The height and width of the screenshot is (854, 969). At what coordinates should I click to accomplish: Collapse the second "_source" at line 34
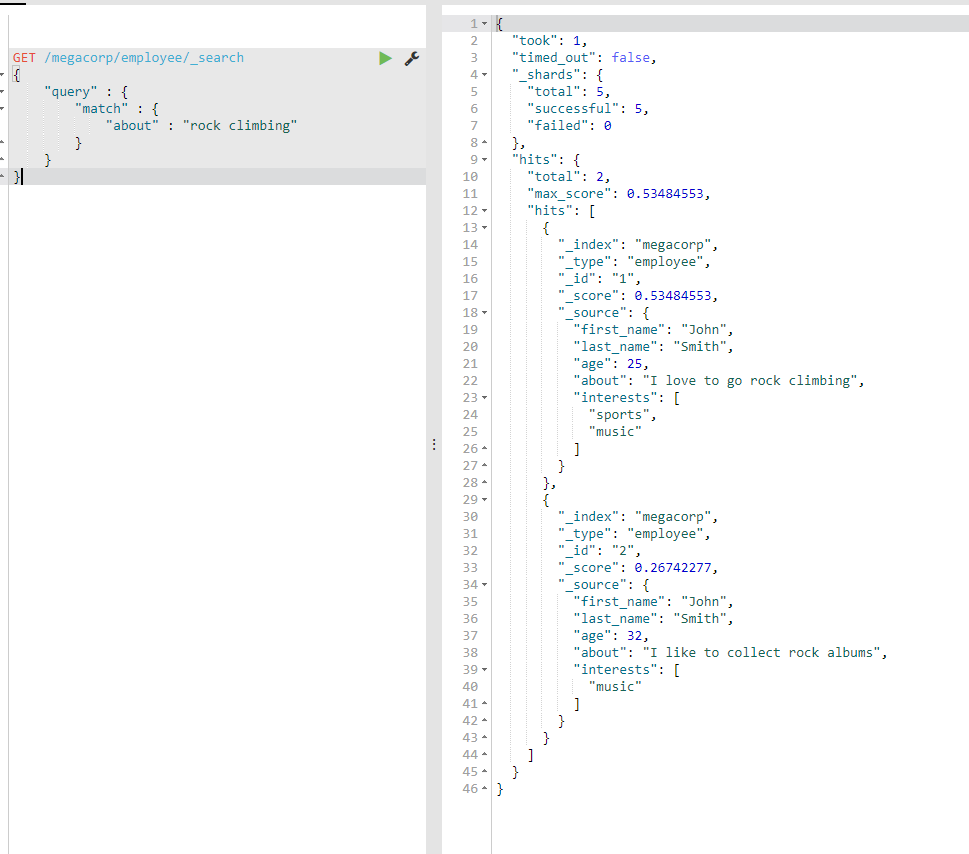pos(484,585)
